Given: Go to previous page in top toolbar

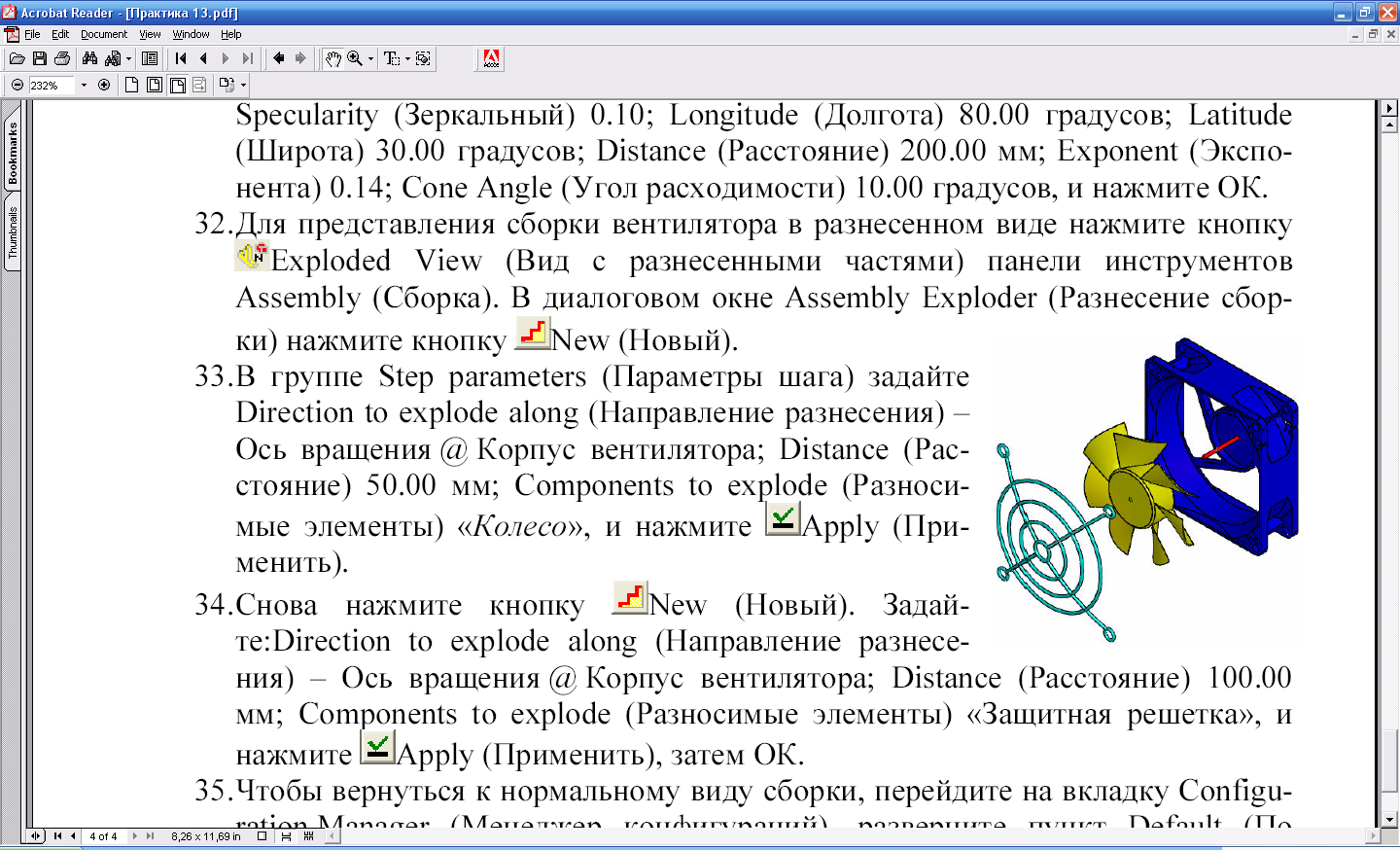Looking at the screenshot, I should pyautogui.click(x=203, y=59).
